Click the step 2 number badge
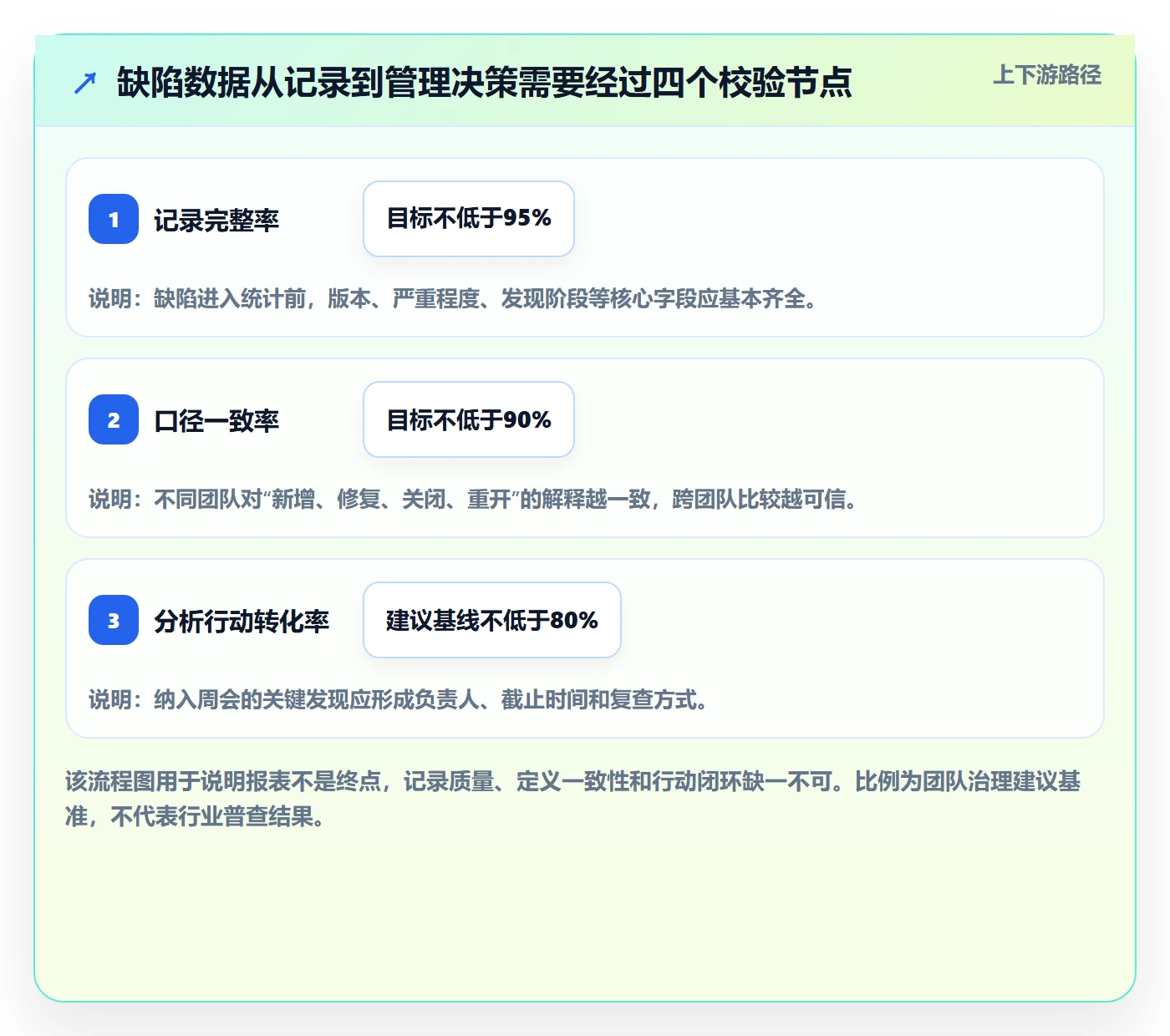This screenshot has height=1036, width=1170. coord(114,419)
